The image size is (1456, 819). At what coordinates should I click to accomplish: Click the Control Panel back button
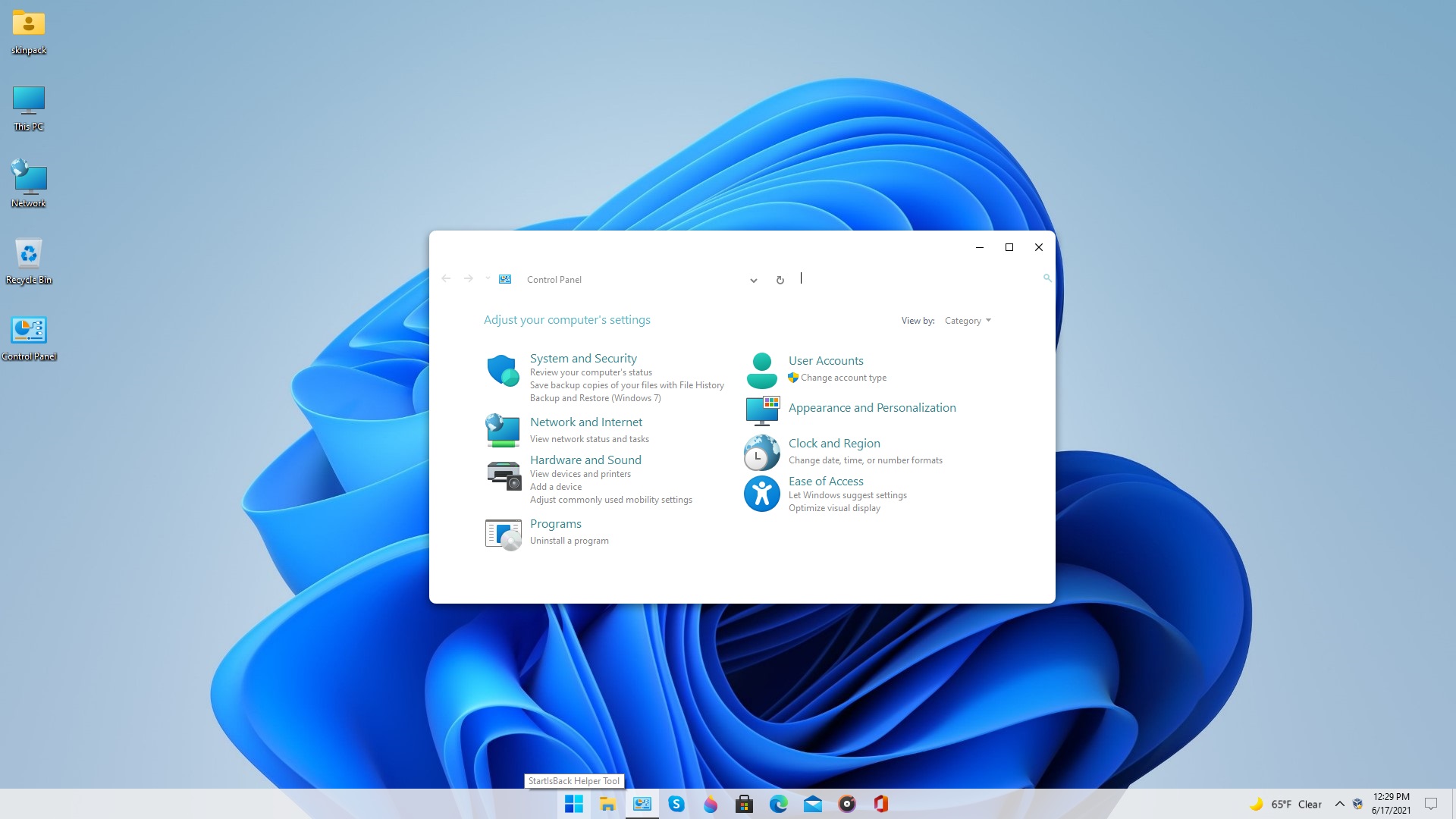tap(446, 278)
